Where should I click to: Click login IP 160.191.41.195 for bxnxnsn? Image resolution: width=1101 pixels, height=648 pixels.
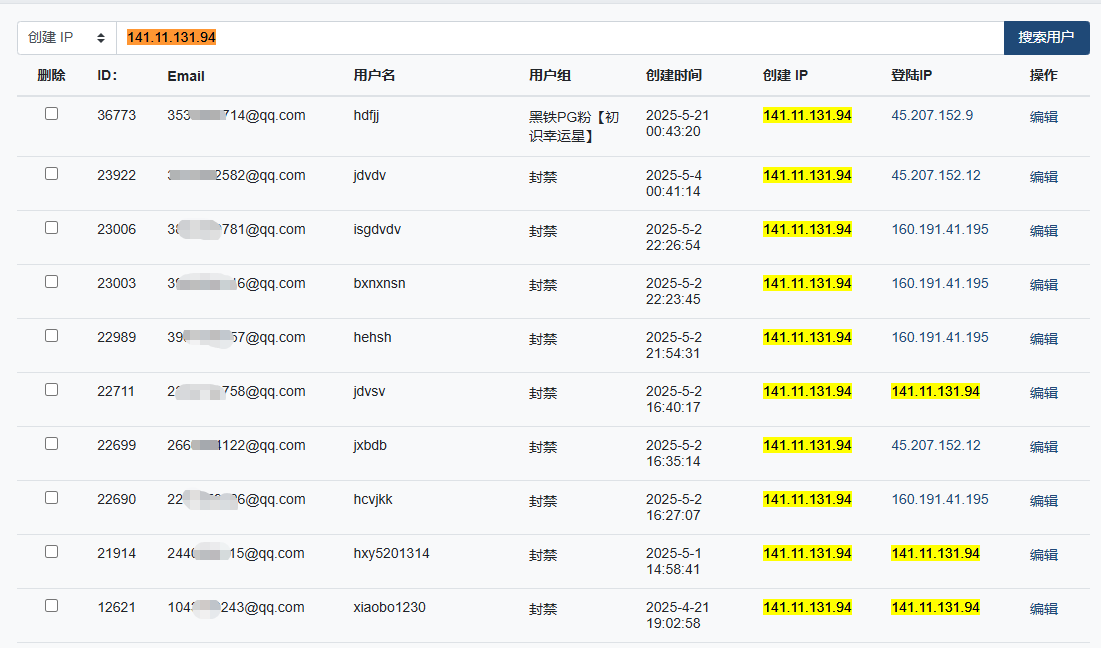[x=940, y=284]
